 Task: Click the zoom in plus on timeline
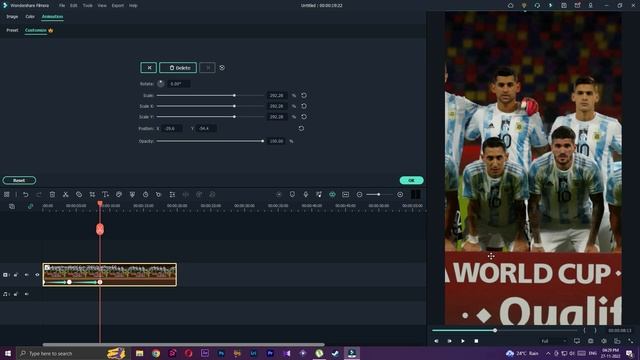(x=400, y=195)
